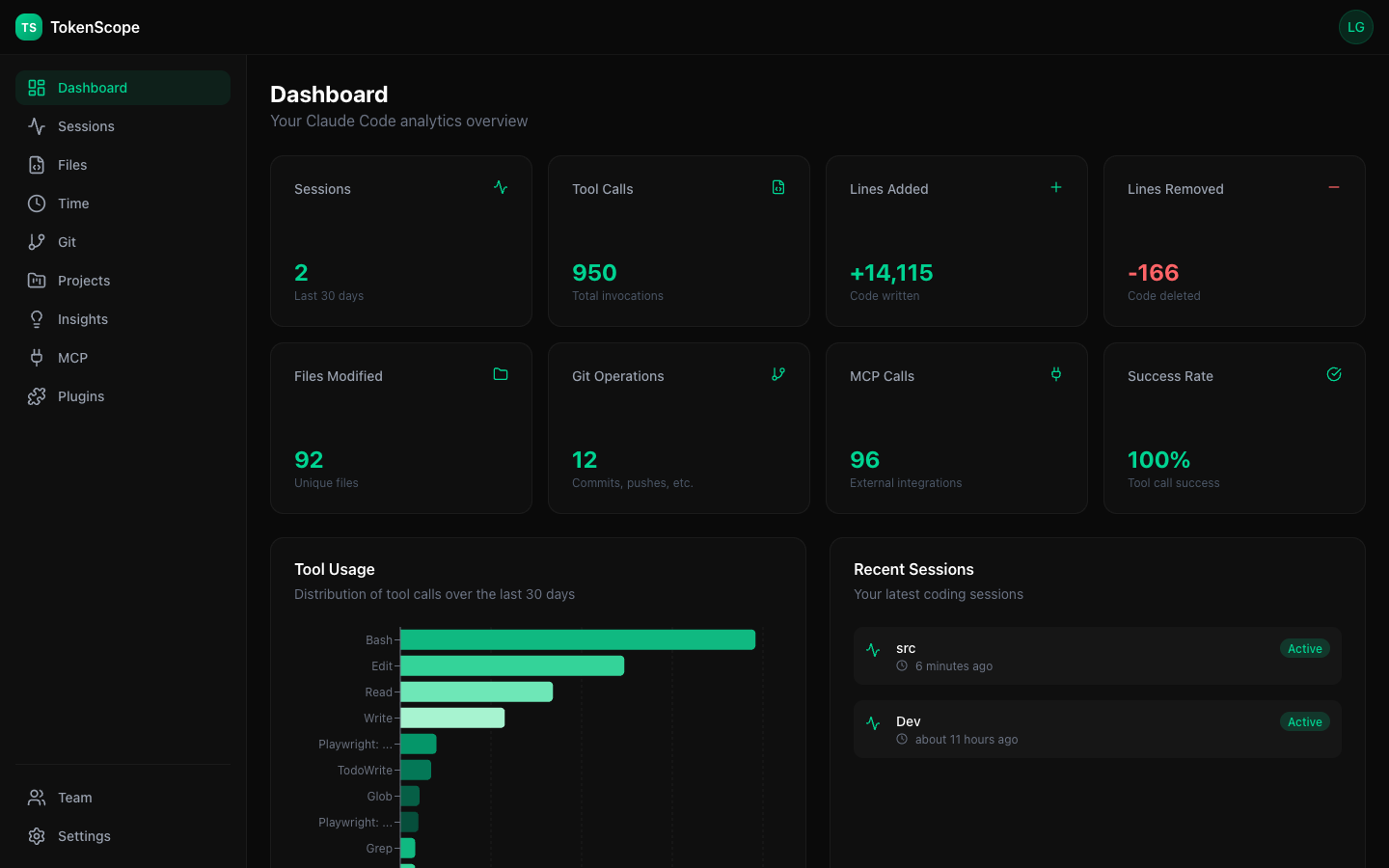Select the Plugins puzzle-piece icon

coord(36,395)
